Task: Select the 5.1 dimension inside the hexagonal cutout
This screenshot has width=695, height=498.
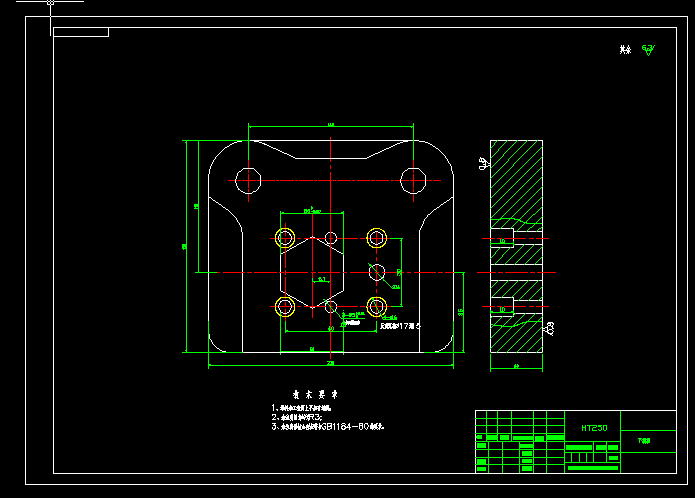Action: (321, 279)
